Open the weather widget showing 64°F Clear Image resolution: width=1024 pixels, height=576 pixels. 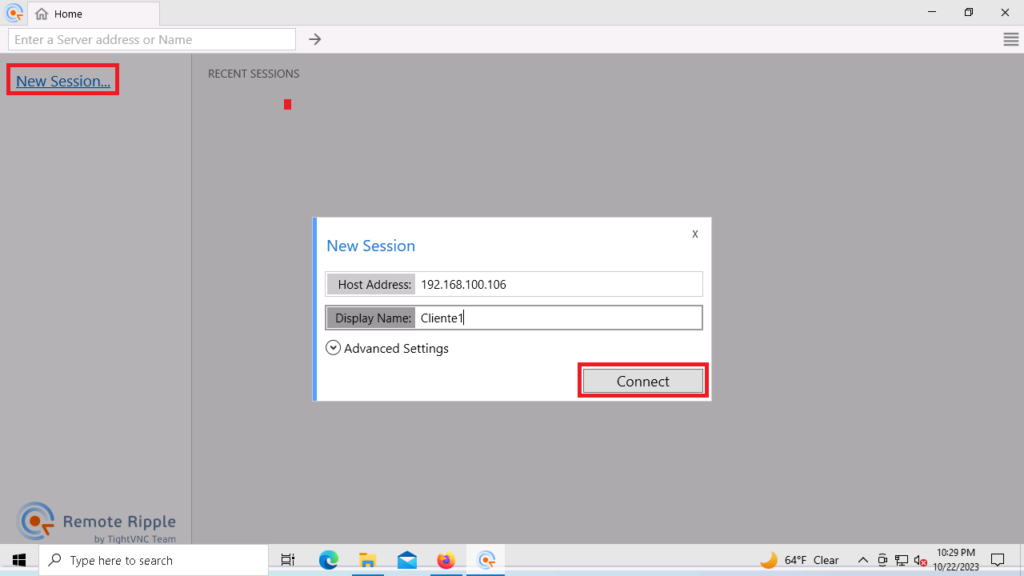(x=799, y=560)
